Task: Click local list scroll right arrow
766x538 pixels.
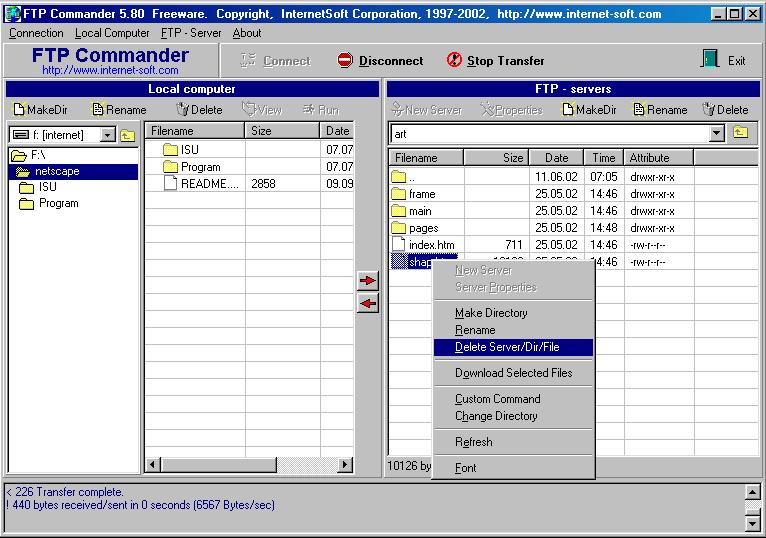Action: point(345,464)
